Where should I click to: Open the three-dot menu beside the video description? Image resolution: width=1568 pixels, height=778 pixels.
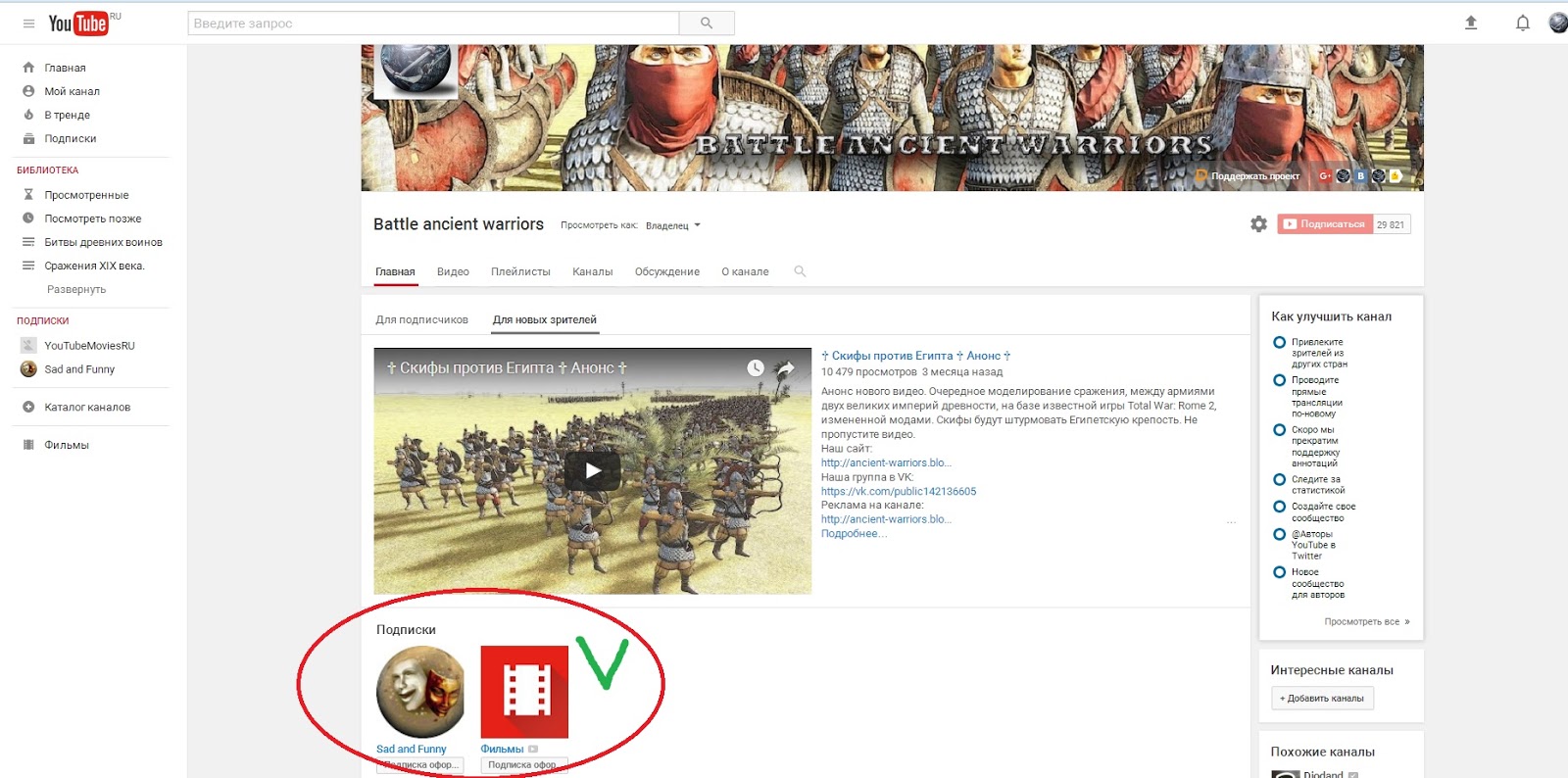tap(1231, 522)
